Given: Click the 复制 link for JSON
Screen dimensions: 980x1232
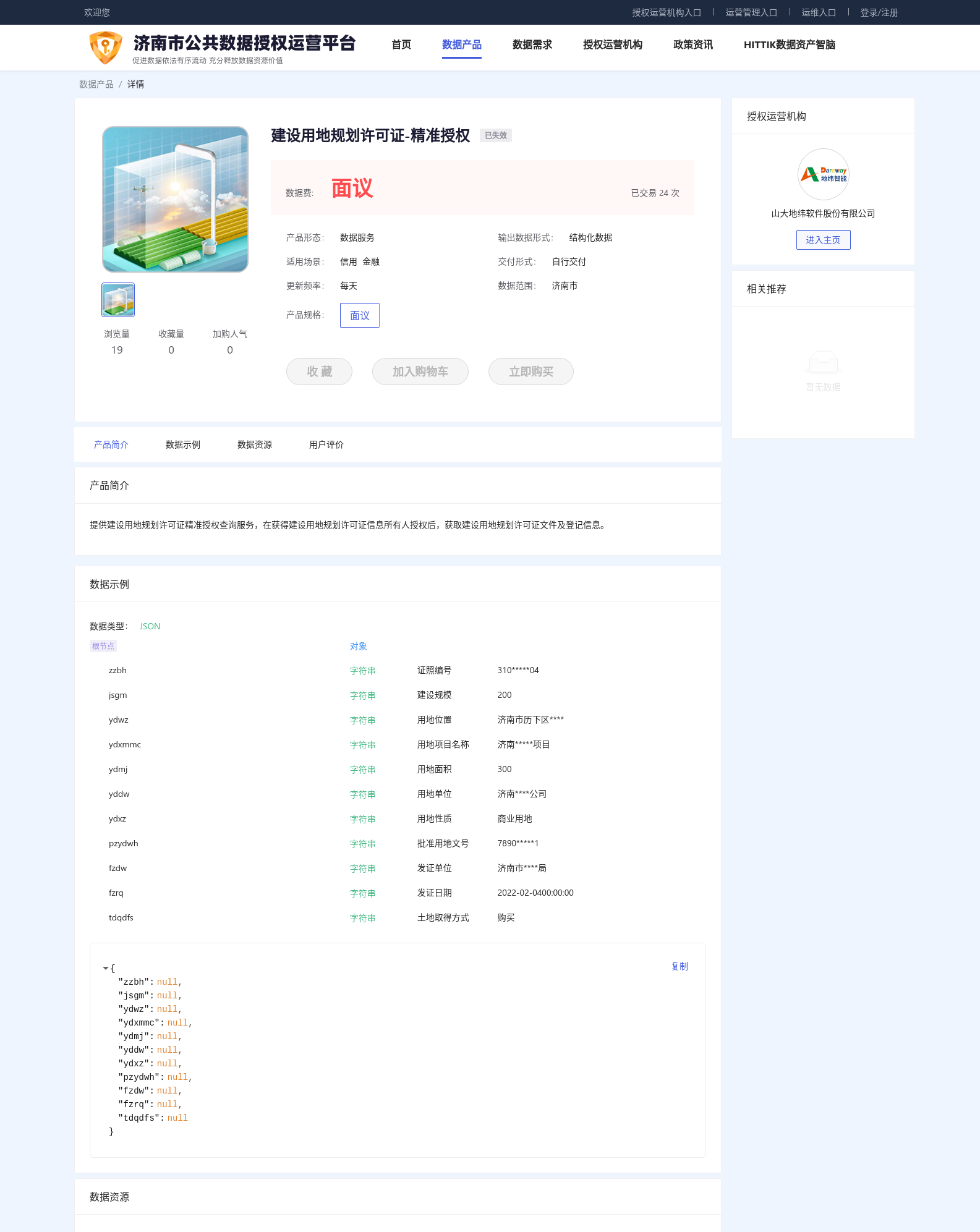Looking at the screenshot, I should coord(680,966).
